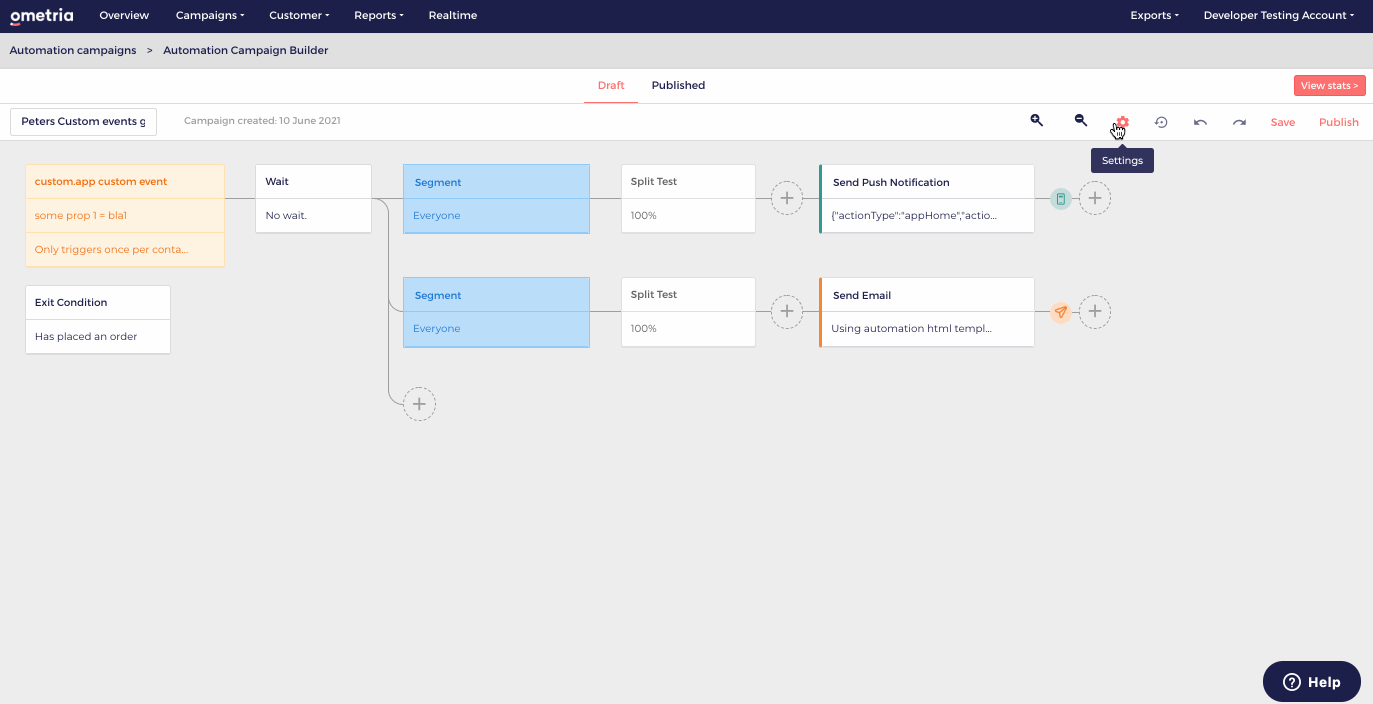This screenshot has width=1373, height=704.
Task: Go to Overview page
Action: coord(124,16)
